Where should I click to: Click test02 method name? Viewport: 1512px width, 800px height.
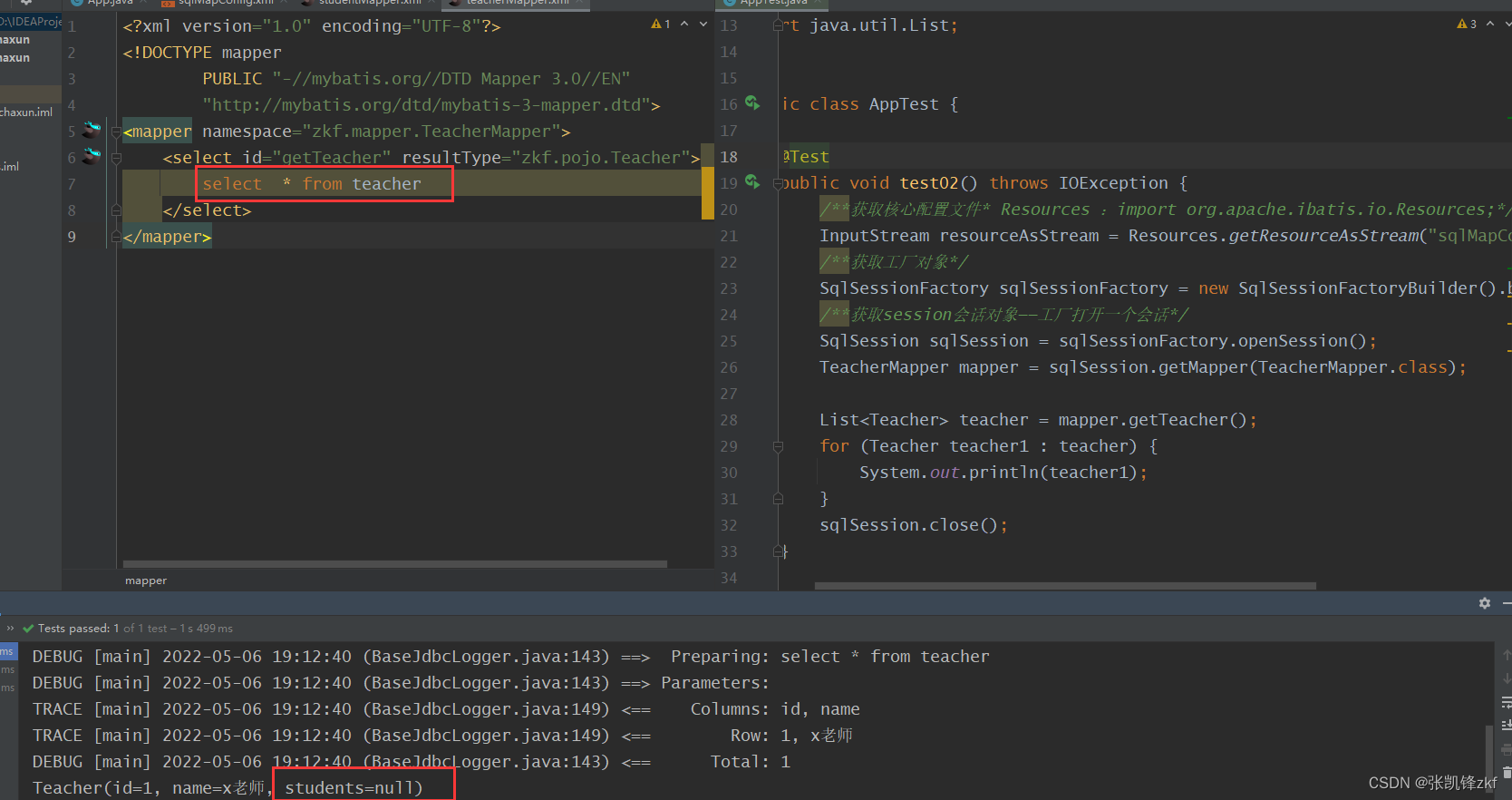pyautogui.click(x=929, y=183)
